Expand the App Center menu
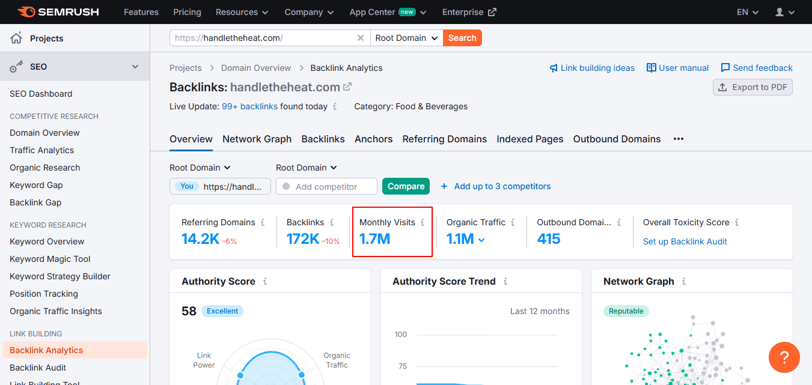The image size is (812, 385). (388, 12)
